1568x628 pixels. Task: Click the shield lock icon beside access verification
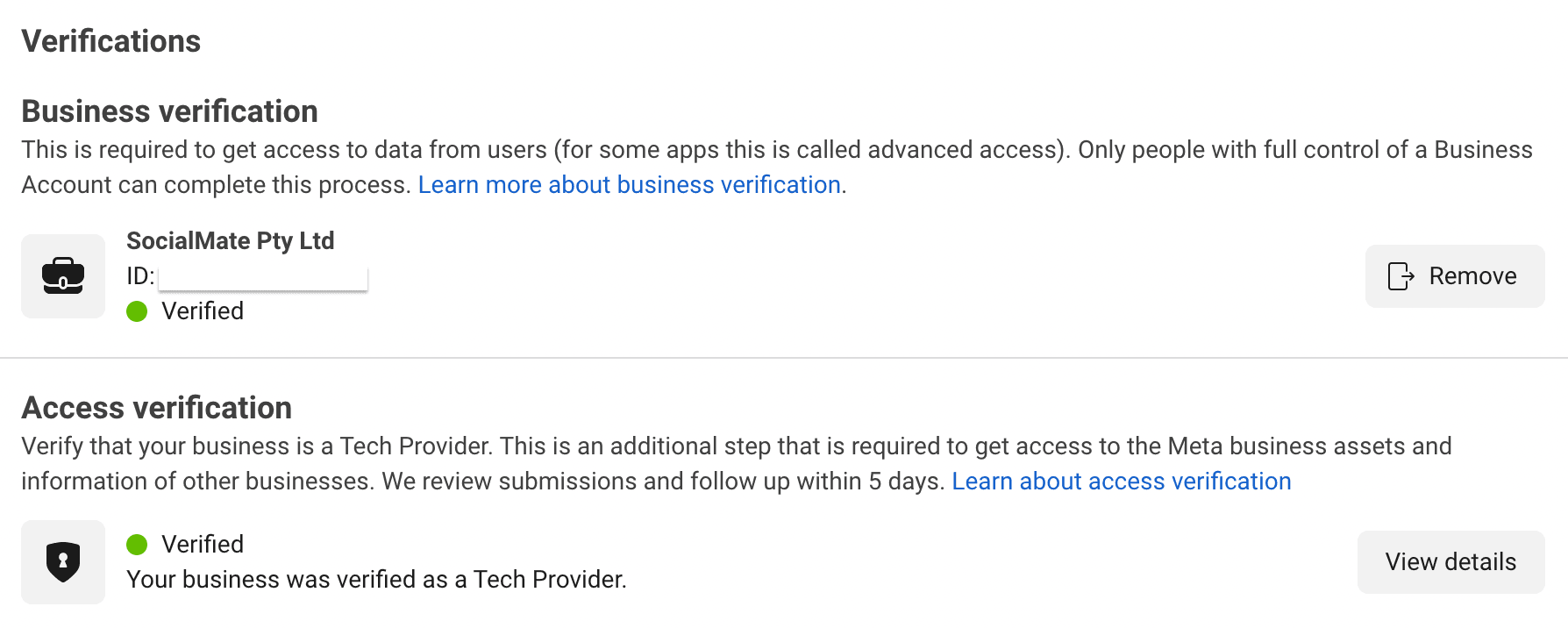tap(62, 561)
